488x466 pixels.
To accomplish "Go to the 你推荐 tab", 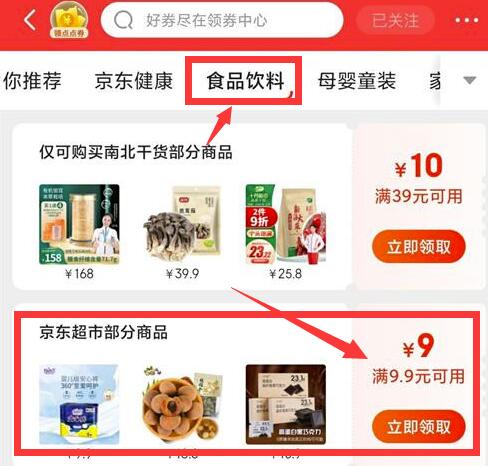I will (x=32, y=81).
